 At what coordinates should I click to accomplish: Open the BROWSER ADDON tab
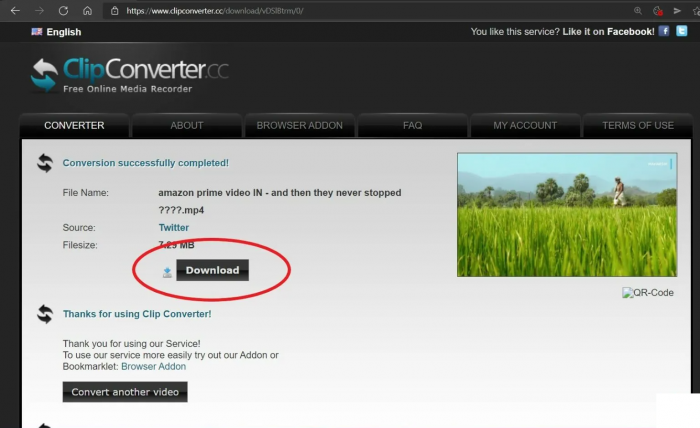pos(300,125)
